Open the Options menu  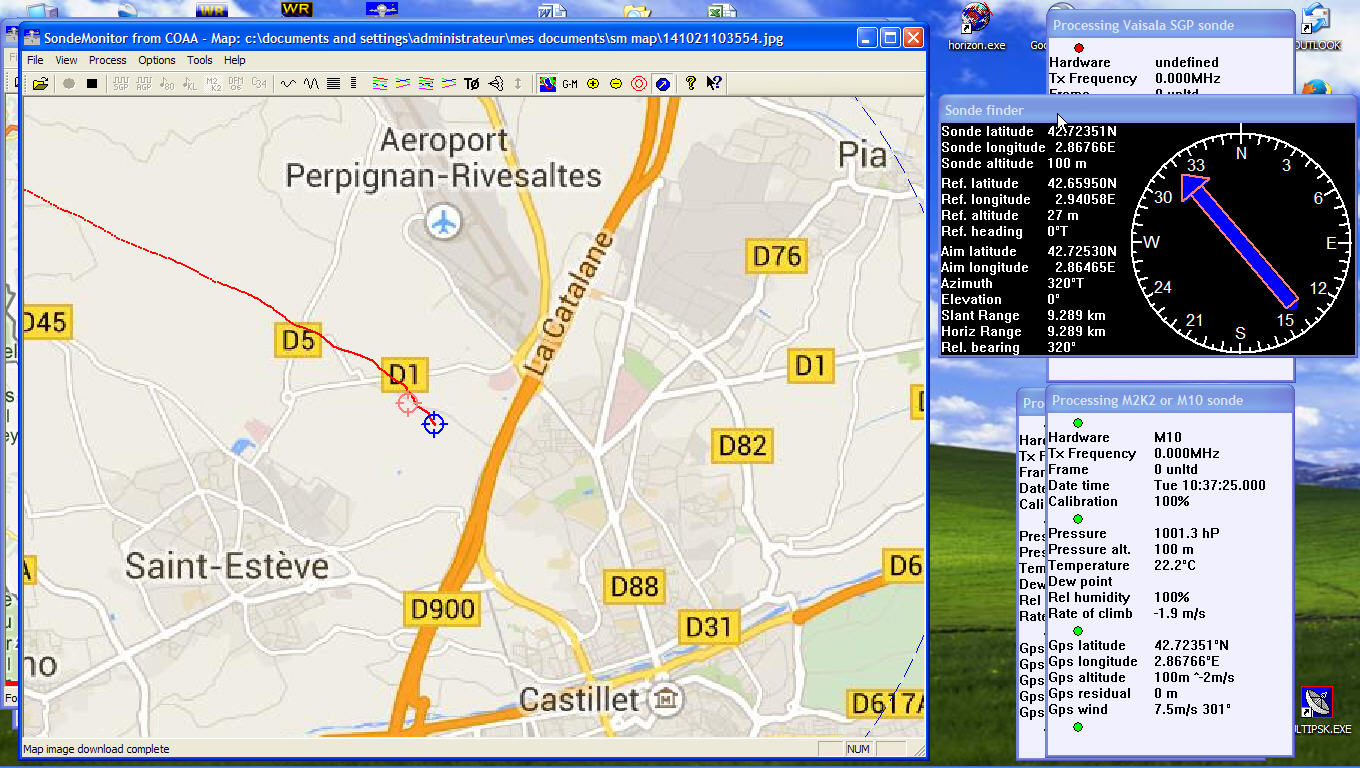[x=157, y=60]
